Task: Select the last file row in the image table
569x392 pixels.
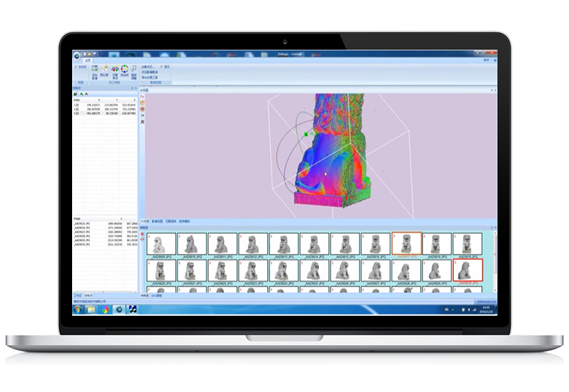Action: point(105,245)
